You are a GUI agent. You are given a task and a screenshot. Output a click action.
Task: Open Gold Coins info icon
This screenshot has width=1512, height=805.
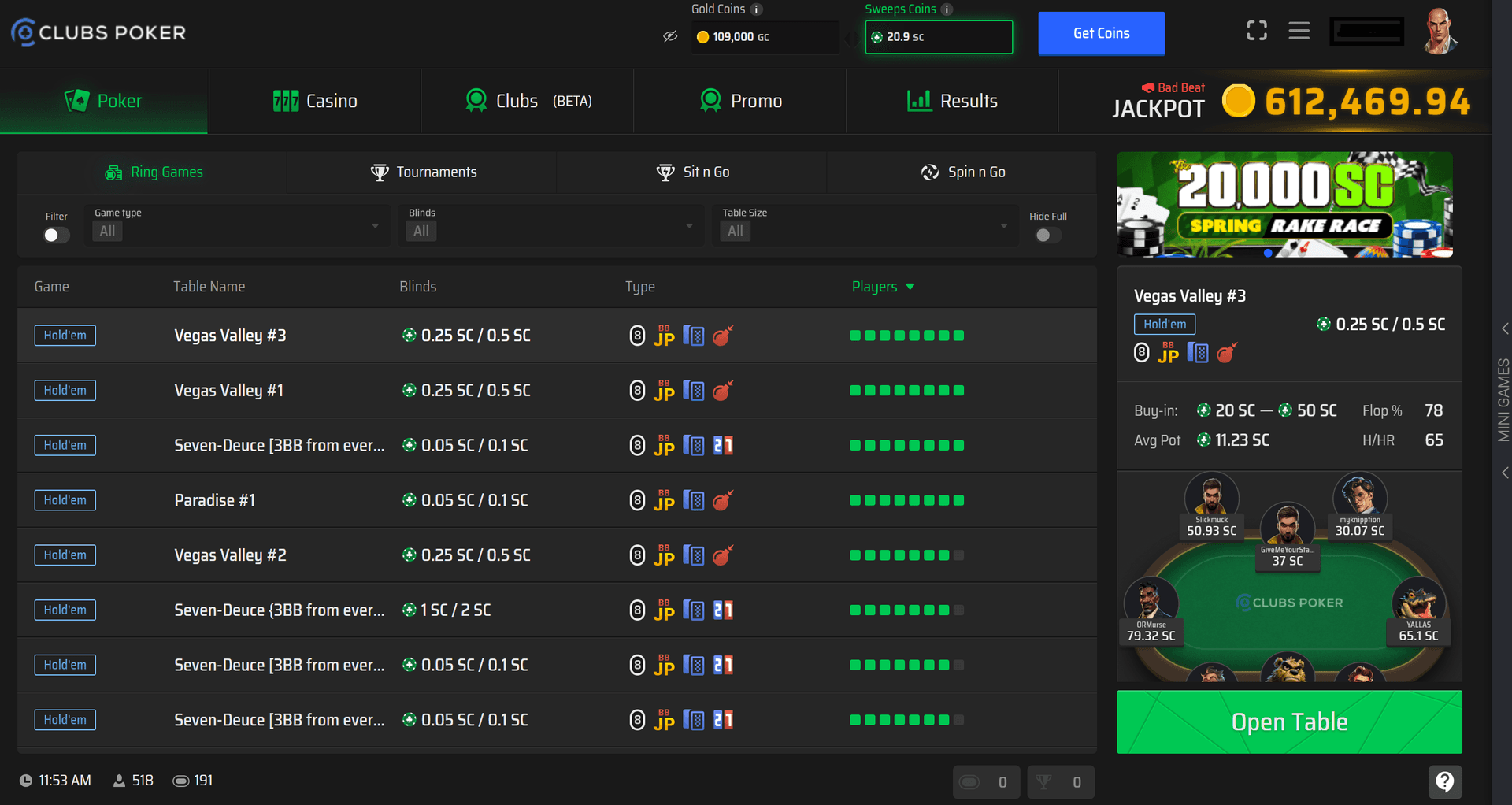(x=757, y=9)
